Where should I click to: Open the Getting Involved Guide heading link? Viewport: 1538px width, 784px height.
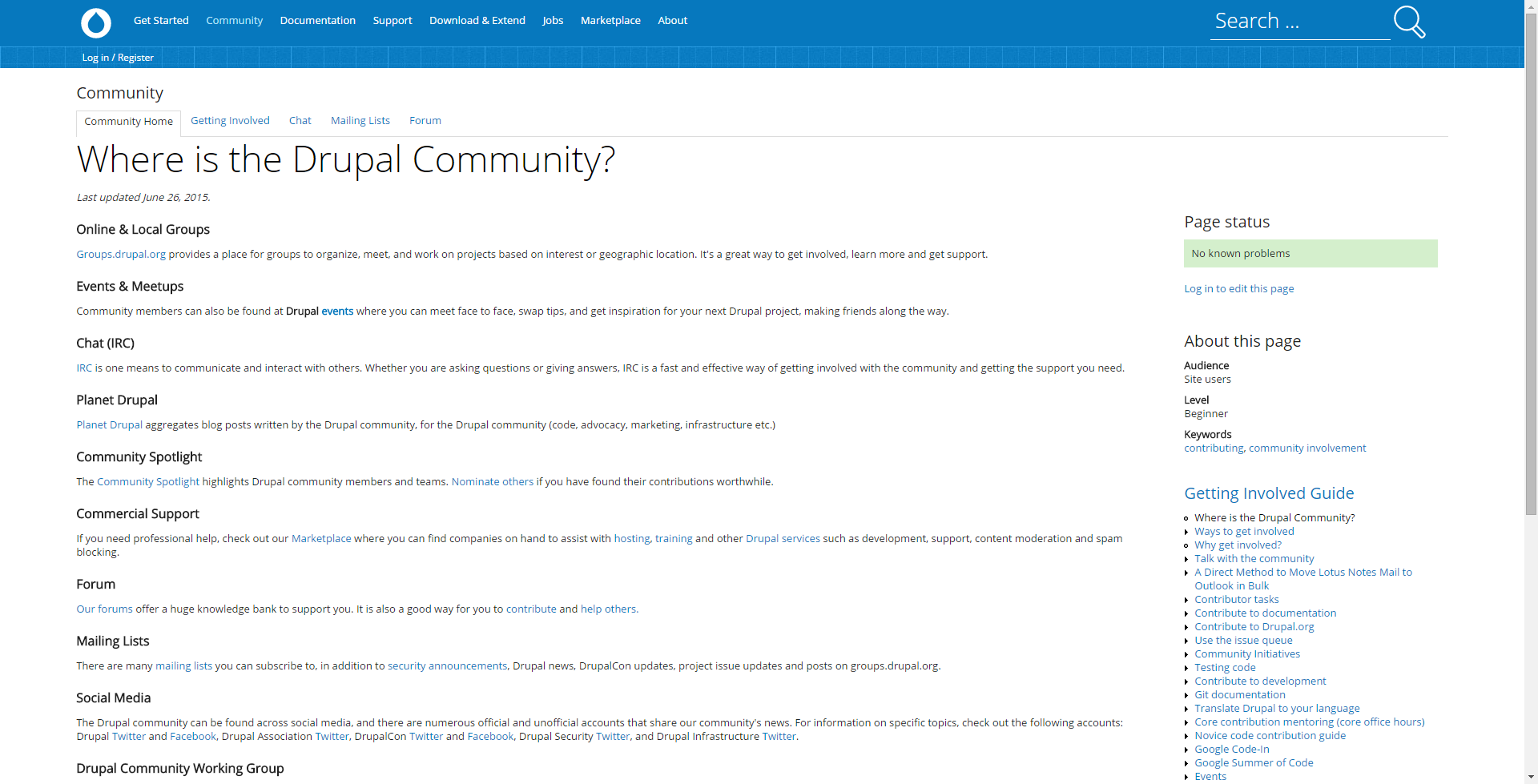pyautogui.click(x=1269, y=493)
